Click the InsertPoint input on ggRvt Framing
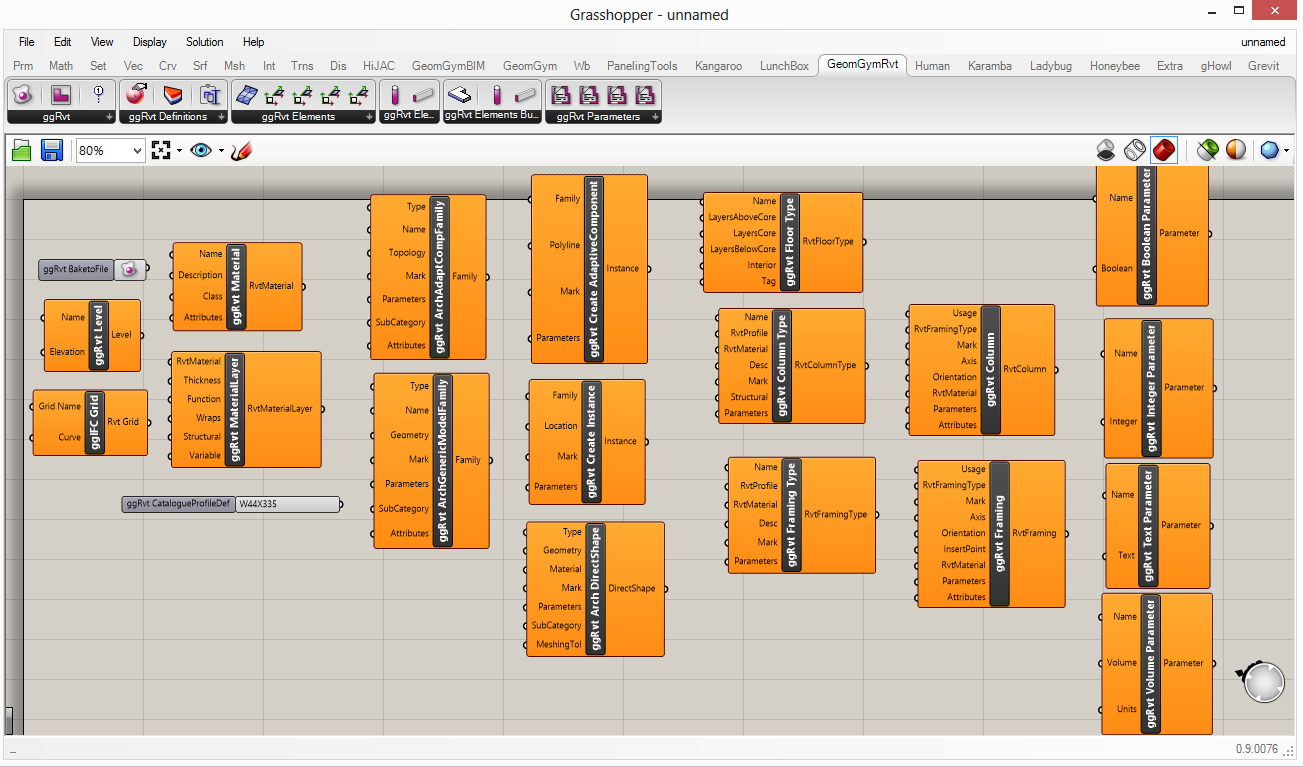The image size is (1303, 767). [x=964, y=549]
